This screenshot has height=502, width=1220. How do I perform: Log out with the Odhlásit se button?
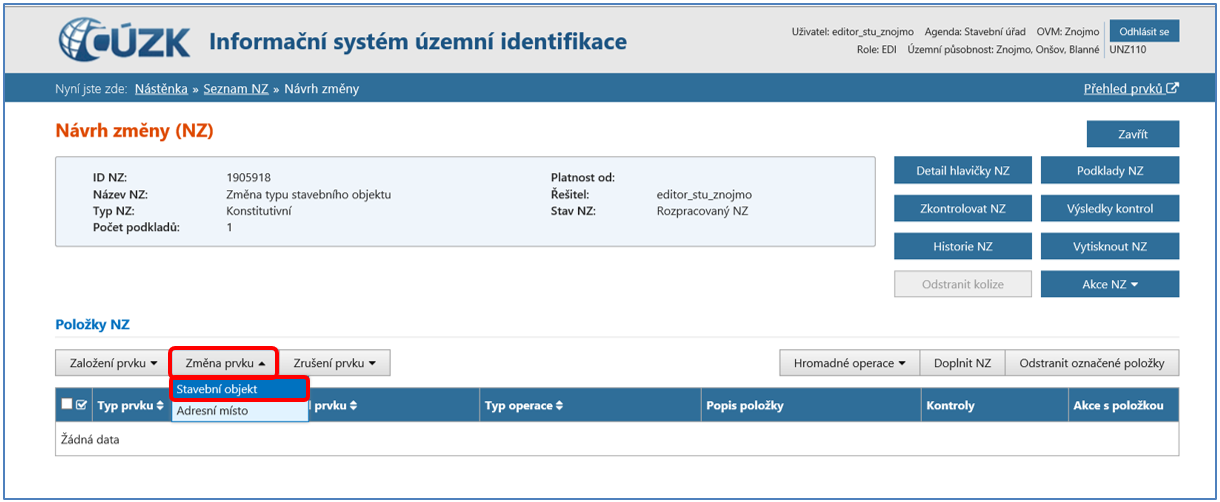coord(1144,32)
